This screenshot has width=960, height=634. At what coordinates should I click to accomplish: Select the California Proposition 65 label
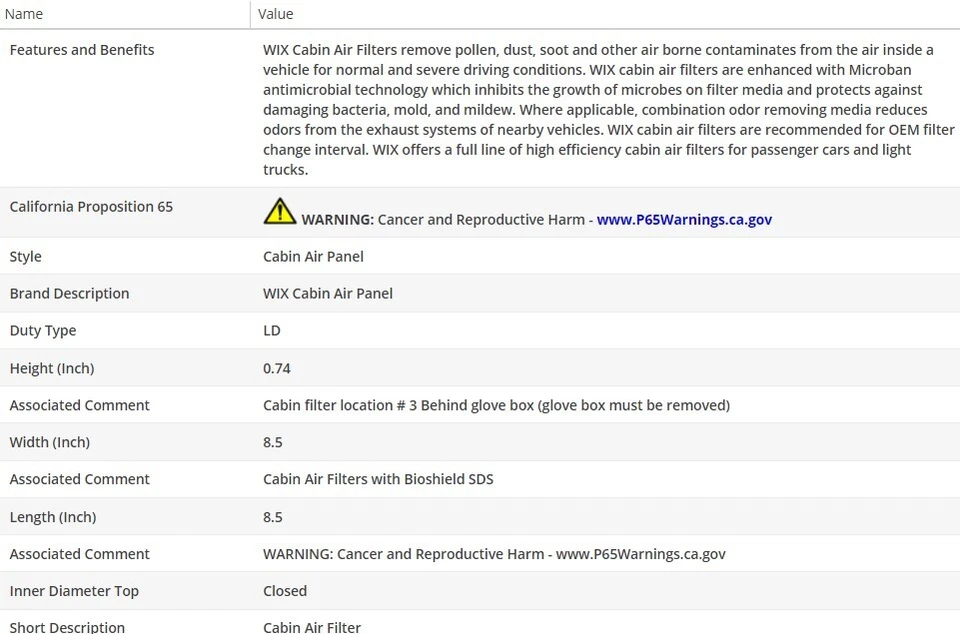pos(91,207)
